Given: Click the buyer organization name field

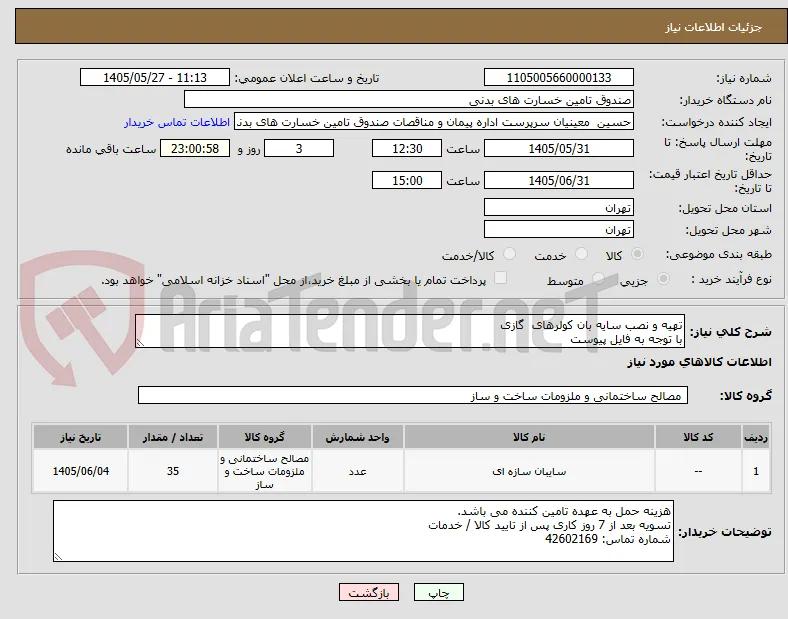Looking at the screenshot, I should 409,99.
